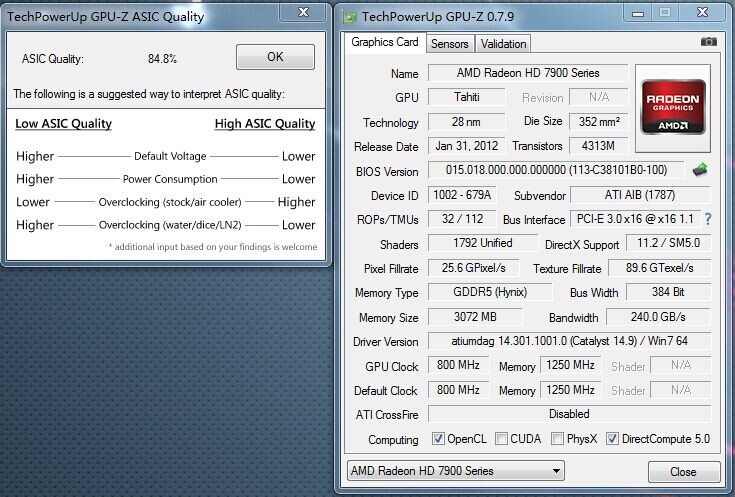The image size is (735, 497).
Task: Open the AMD Radeon HD 7900 Series dropdown
Action: pos(456,471)
